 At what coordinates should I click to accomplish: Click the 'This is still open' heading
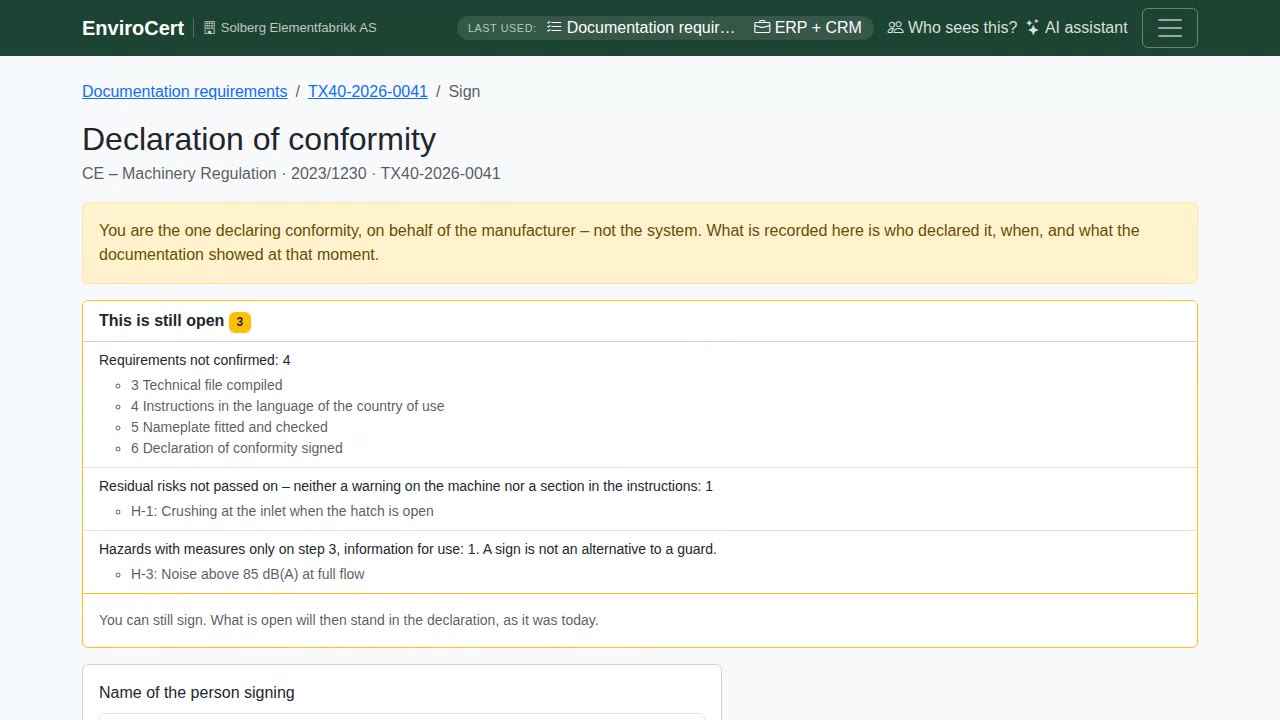[162, 320]
